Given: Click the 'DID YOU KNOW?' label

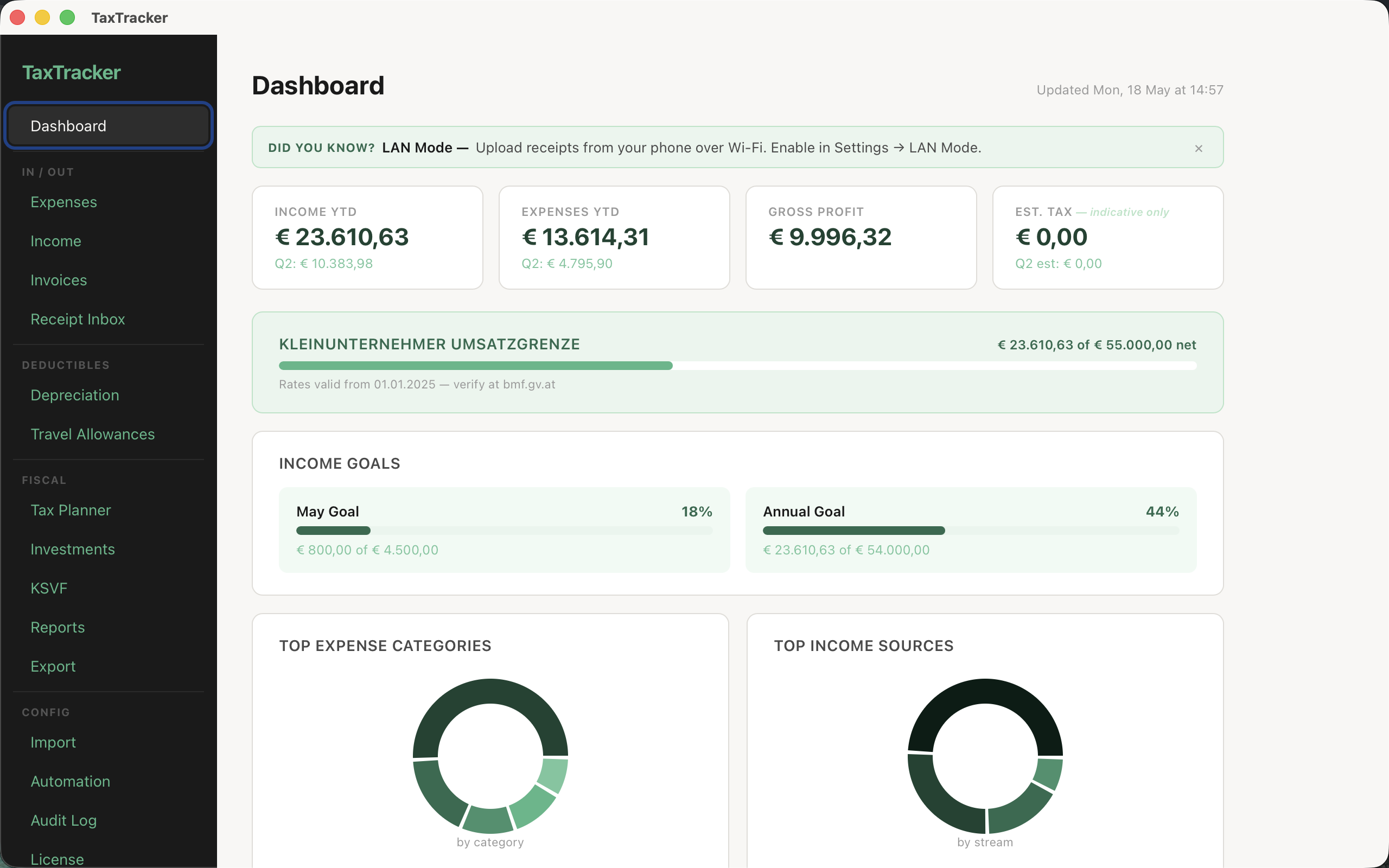Looking at the screenshot, I should [321, 148].
